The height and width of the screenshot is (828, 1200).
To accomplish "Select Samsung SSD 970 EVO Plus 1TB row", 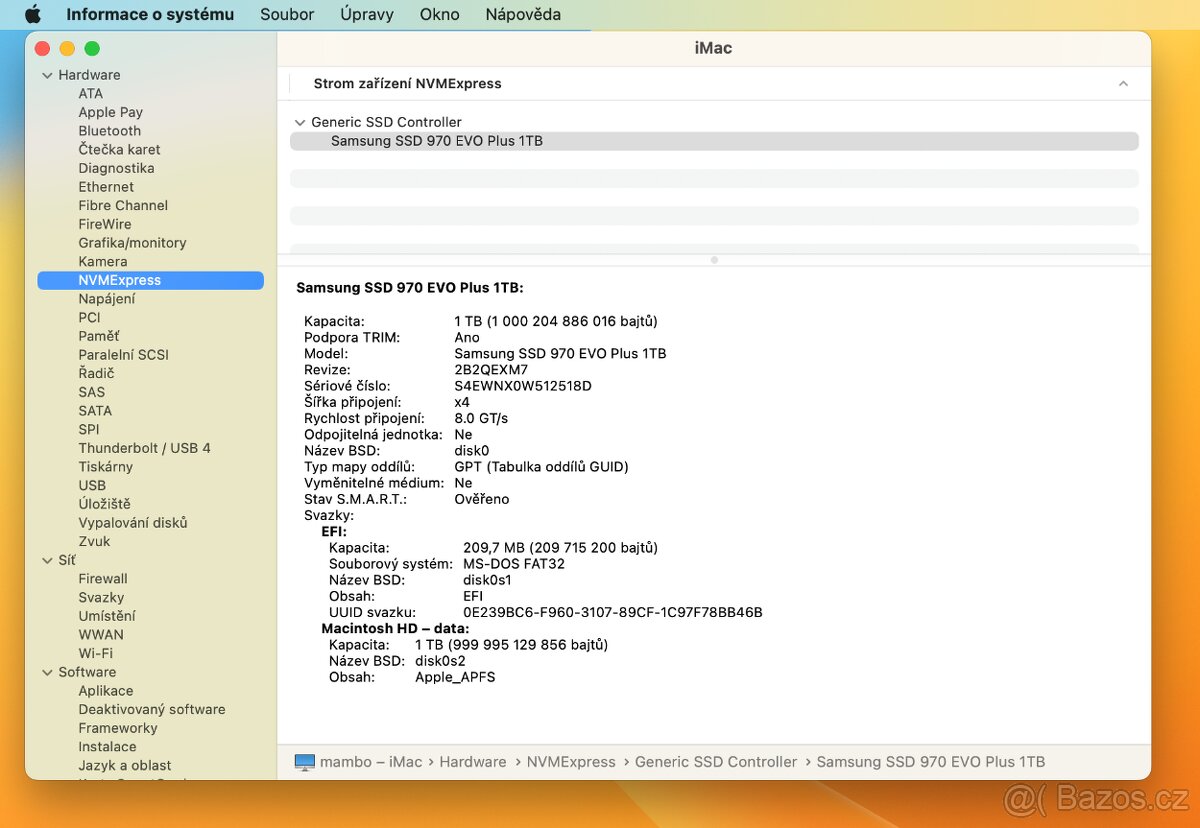I will (437, 141).
